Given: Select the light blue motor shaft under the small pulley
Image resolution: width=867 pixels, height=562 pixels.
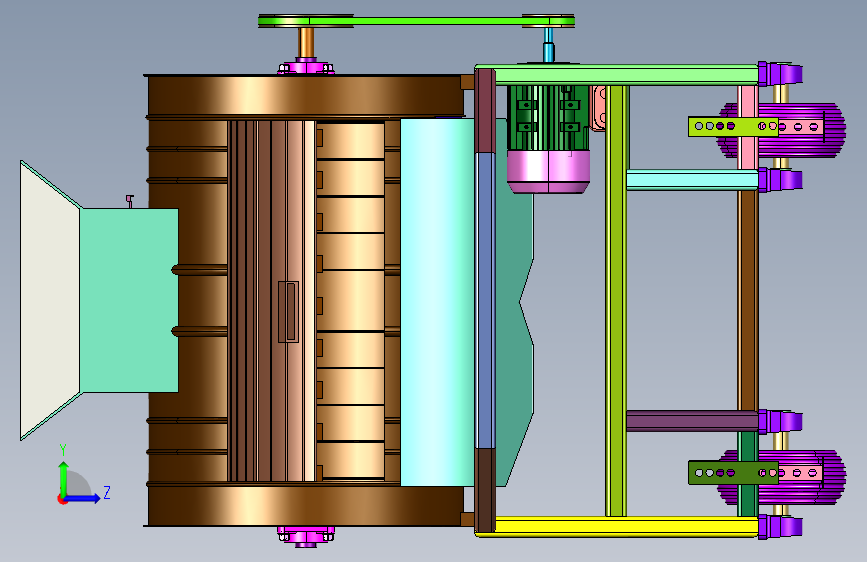Looking at the screenshot, I should (x=549, y=45).
